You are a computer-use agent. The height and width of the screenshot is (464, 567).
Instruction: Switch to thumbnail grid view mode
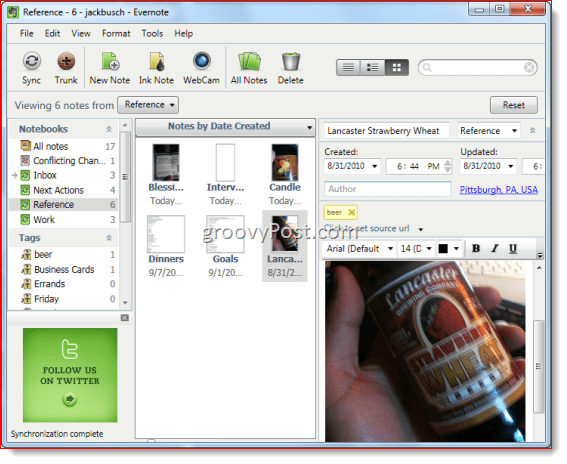[x=397, y=67]
